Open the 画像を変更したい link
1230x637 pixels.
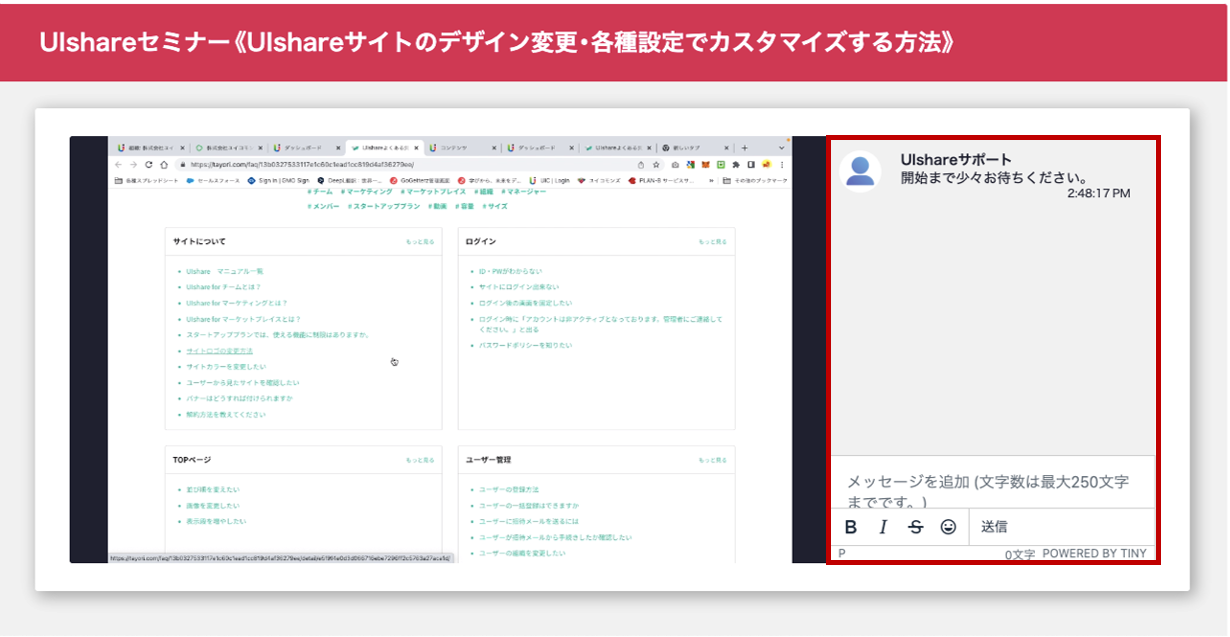(x=212, y=505)
